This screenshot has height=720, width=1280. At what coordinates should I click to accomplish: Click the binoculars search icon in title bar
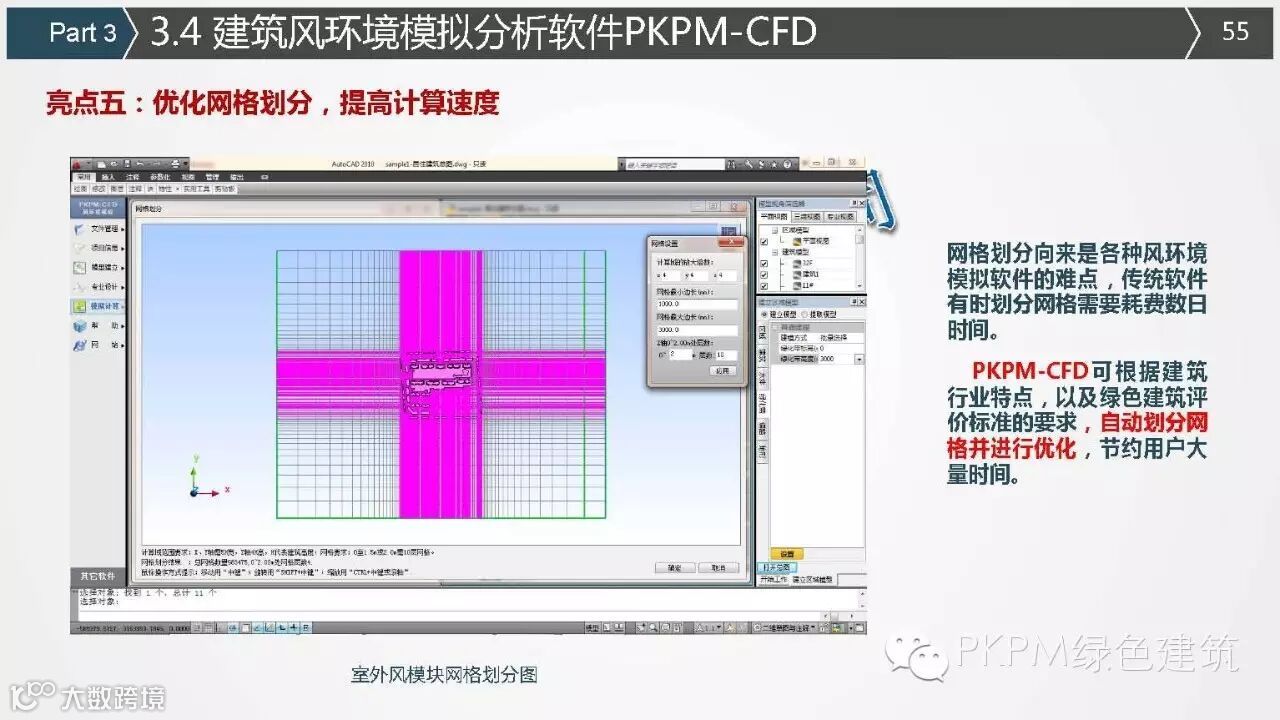[x=734, y=164]
